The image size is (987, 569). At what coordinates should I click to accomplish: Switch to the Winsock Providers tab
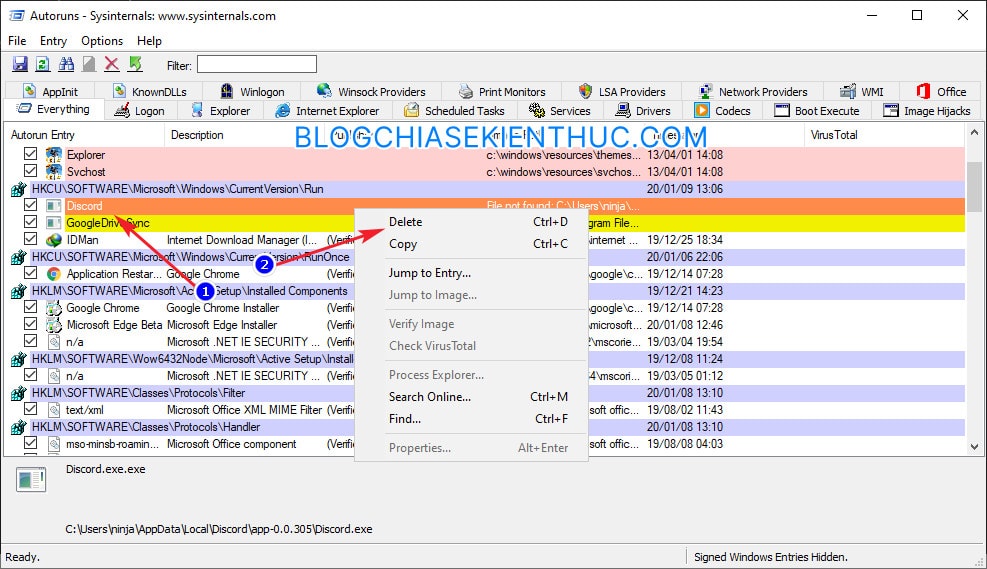[x=371, y=92]
